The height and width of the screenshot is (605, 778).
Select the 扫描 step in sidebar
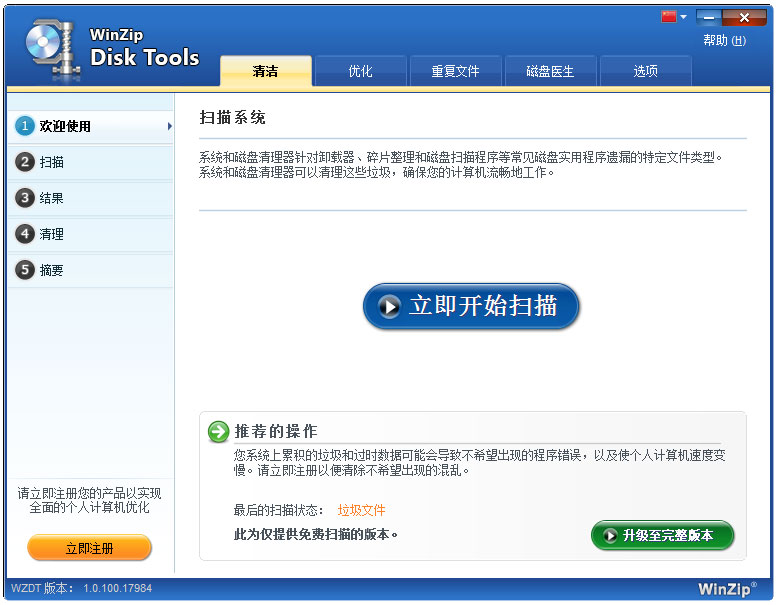click(x=90, y=162)
